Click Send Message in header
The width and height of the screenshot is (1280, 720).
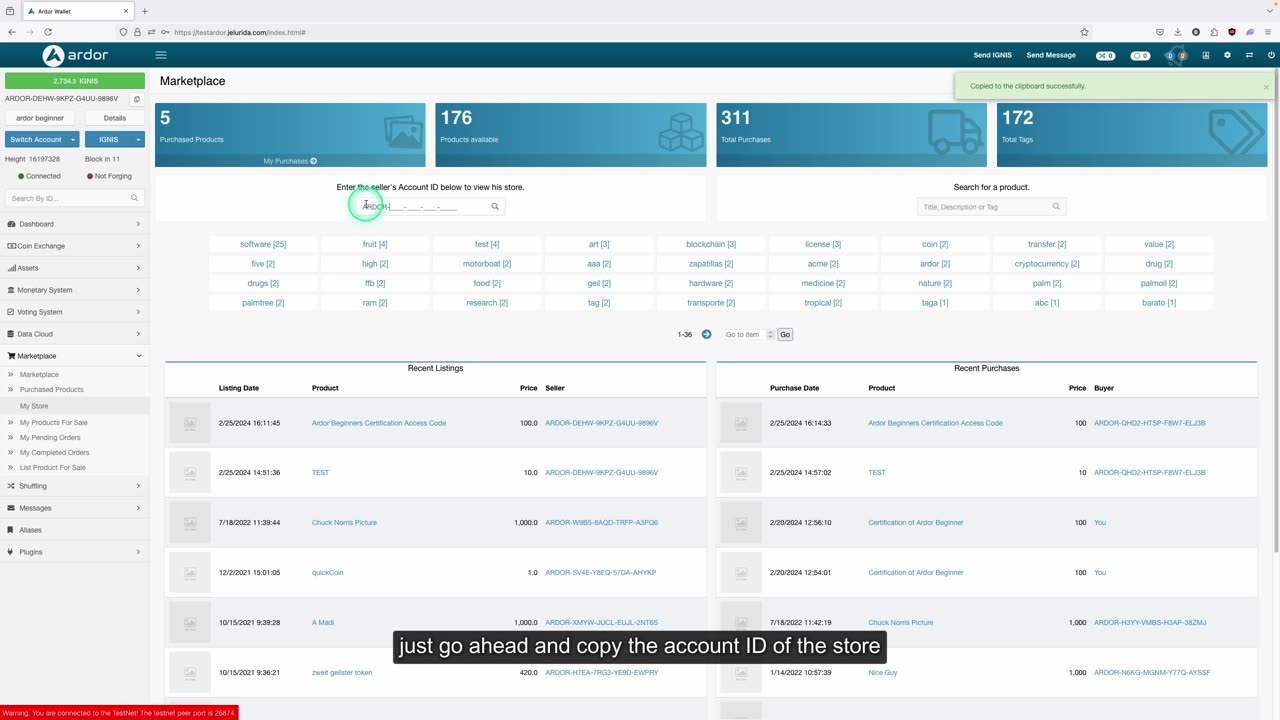(x=1051, y=55)
